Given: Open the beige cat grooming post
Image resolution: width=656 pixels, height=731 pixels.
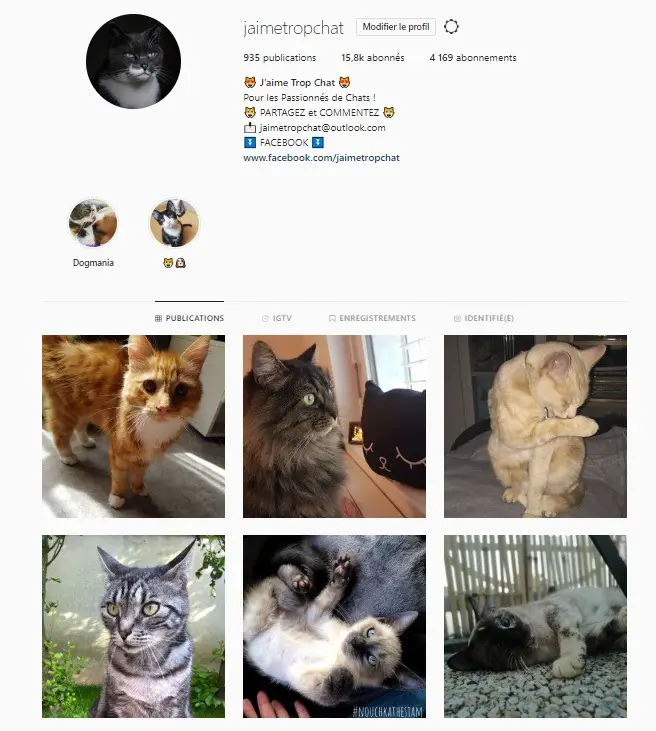Looking at the screenshot, I should tap(535, 426).
